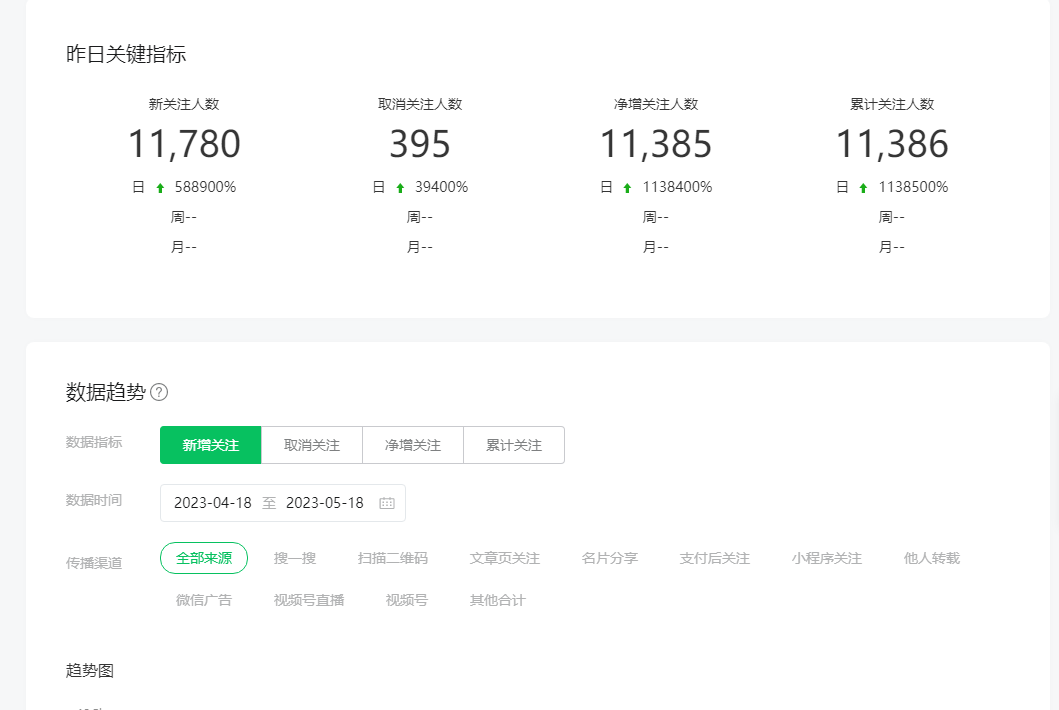Click the 取消关注人数 metric label
Screen dimensions: 1059x710
420,104
